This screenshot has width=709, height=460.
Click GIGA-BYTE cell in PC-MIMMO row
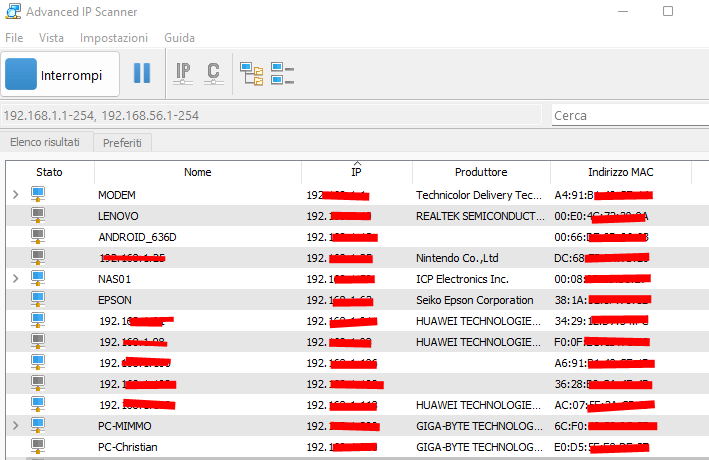click(479, 426)
